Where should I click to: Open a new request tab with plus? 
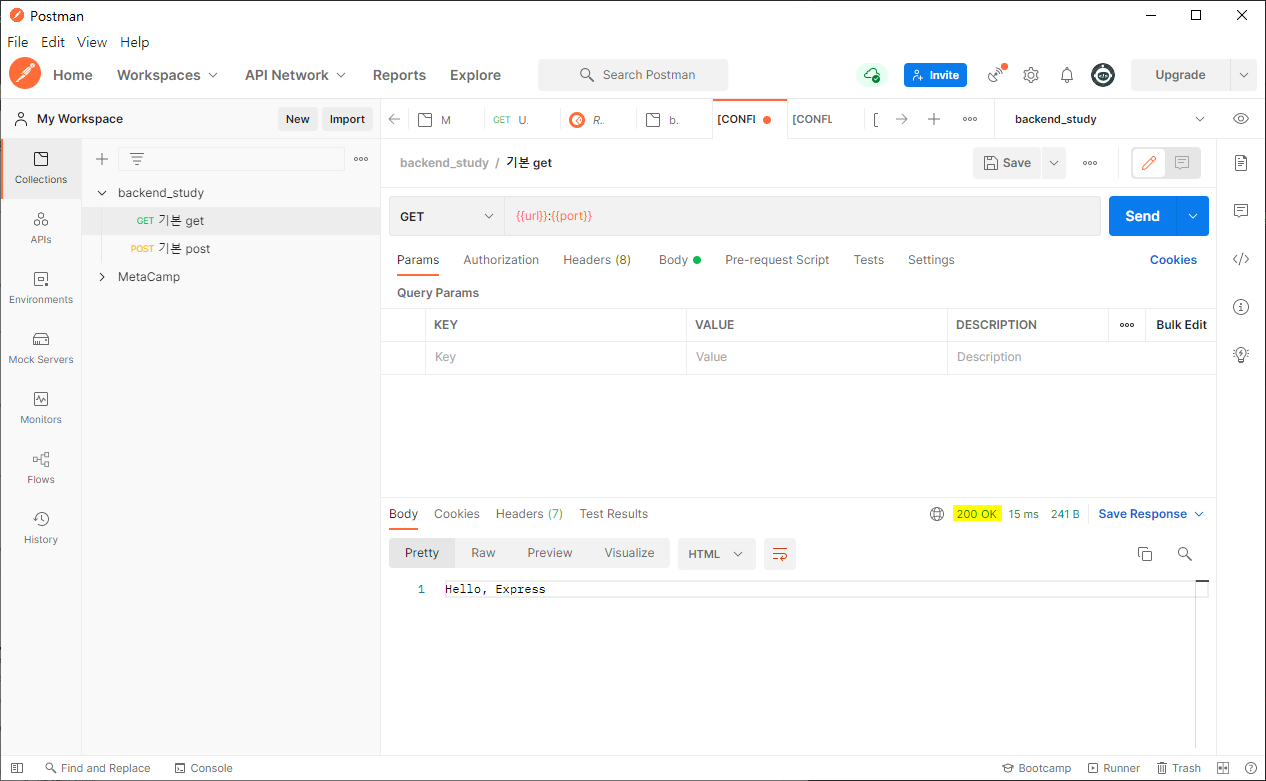click(934, 119)
